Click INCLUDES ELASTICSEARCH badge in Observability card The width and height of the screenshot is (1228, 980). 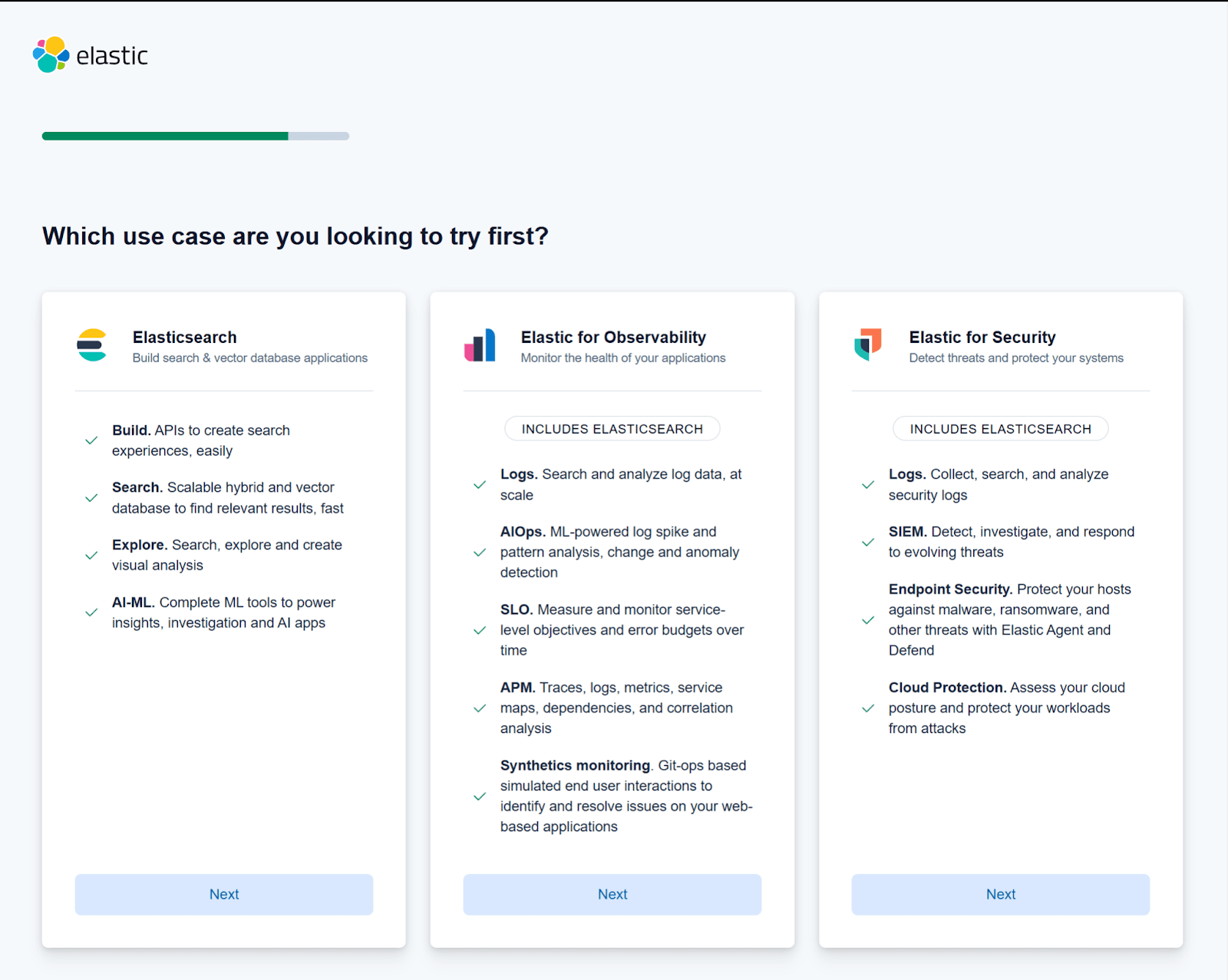[x=612, y=428]
